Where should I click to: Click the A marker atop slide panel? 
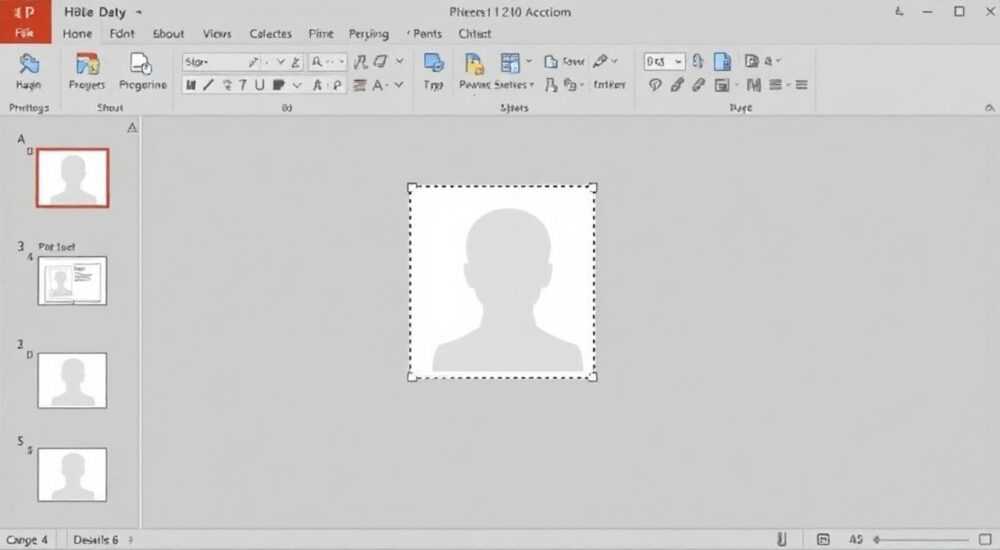(x=132, y=128)
